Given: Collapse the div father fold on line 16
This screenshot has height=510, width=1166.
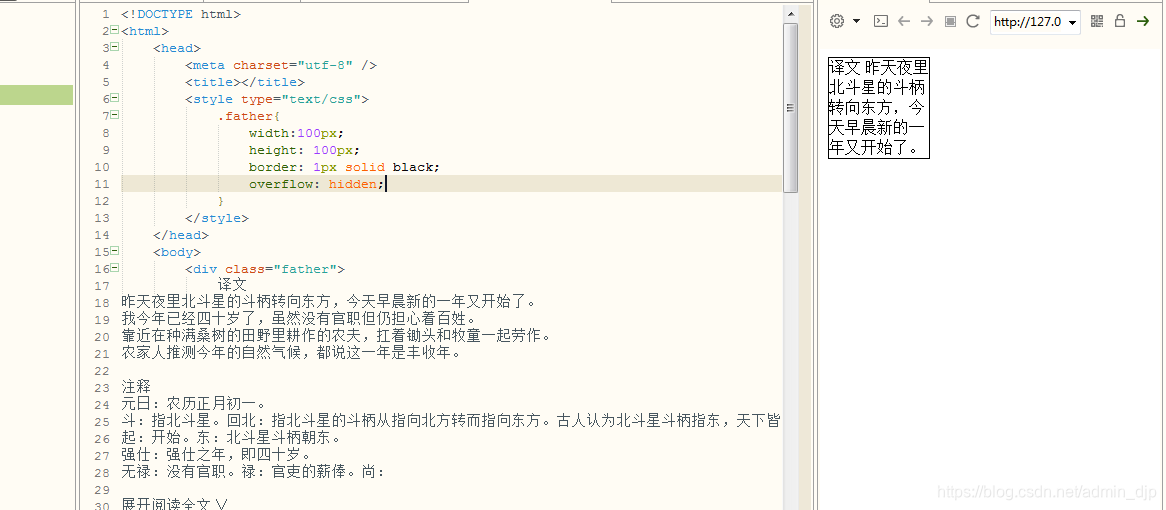Looking at the screenshot, I should click(x=115, y=268).
